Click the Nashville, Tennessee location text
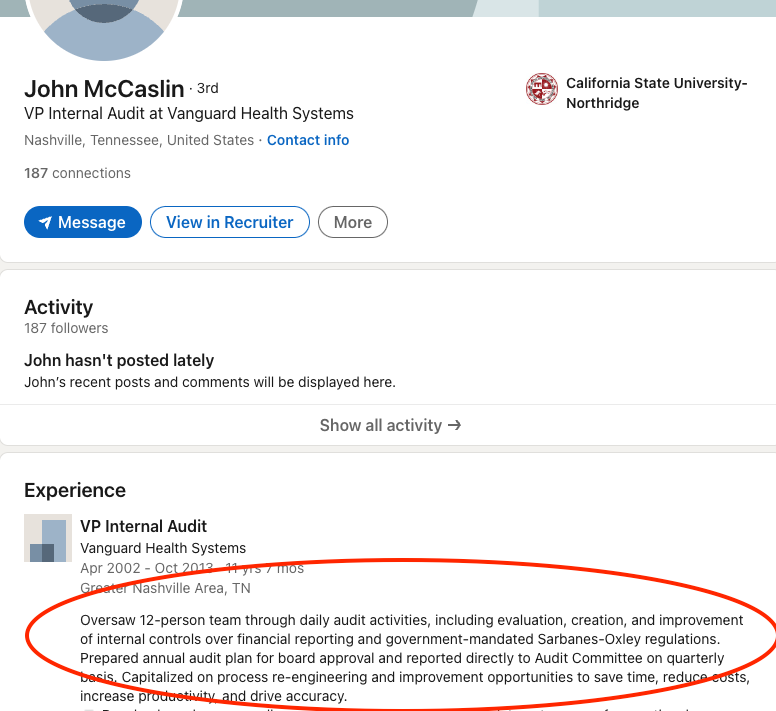 tap(139, 140)
